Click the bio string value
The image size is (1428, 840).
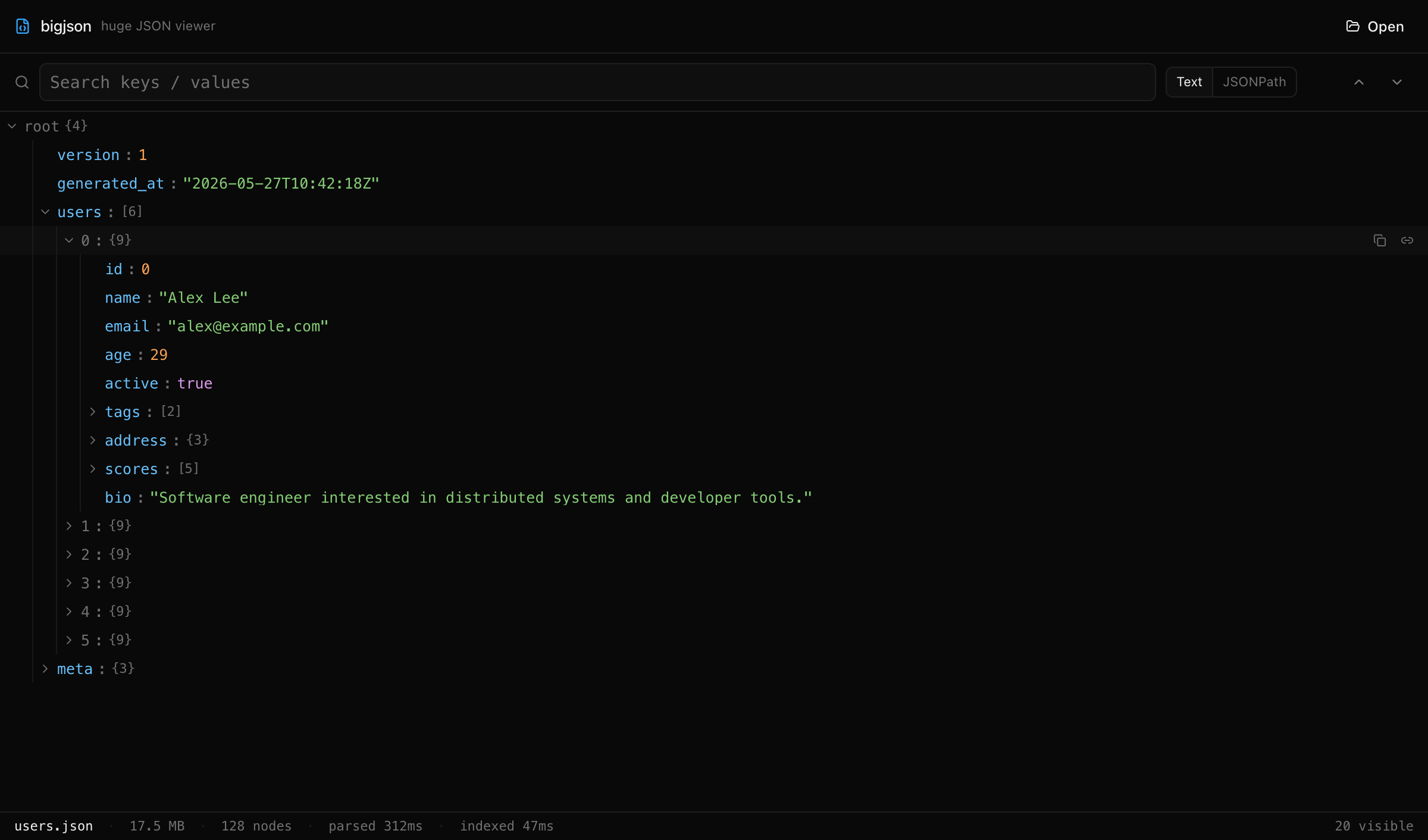(481, 497)
